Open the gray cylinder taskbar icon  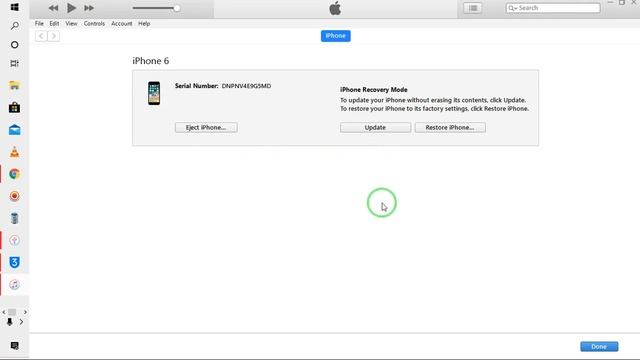[14, 218]
